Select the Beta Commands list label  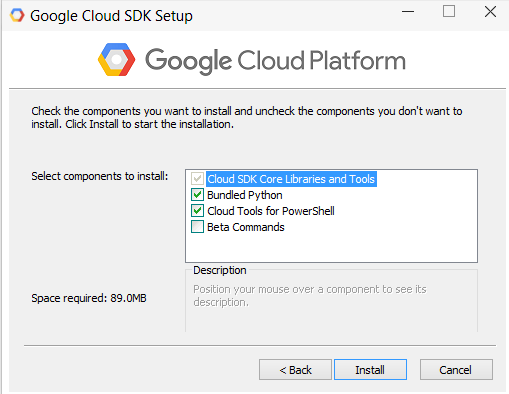(x=246, y=227)
